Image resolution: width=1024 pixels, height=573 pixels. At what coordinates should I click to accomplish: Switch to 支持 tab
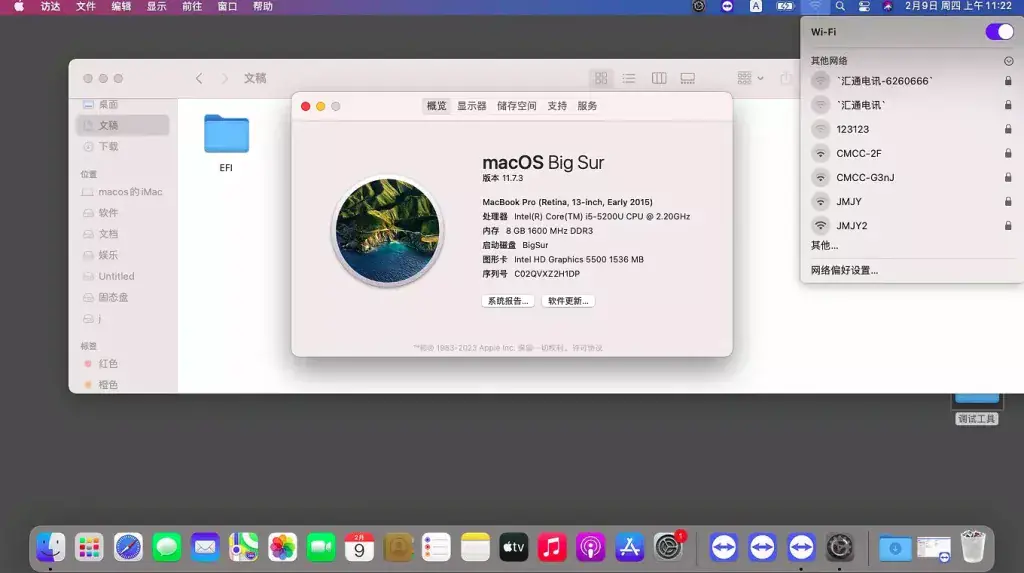pos(557,106)
